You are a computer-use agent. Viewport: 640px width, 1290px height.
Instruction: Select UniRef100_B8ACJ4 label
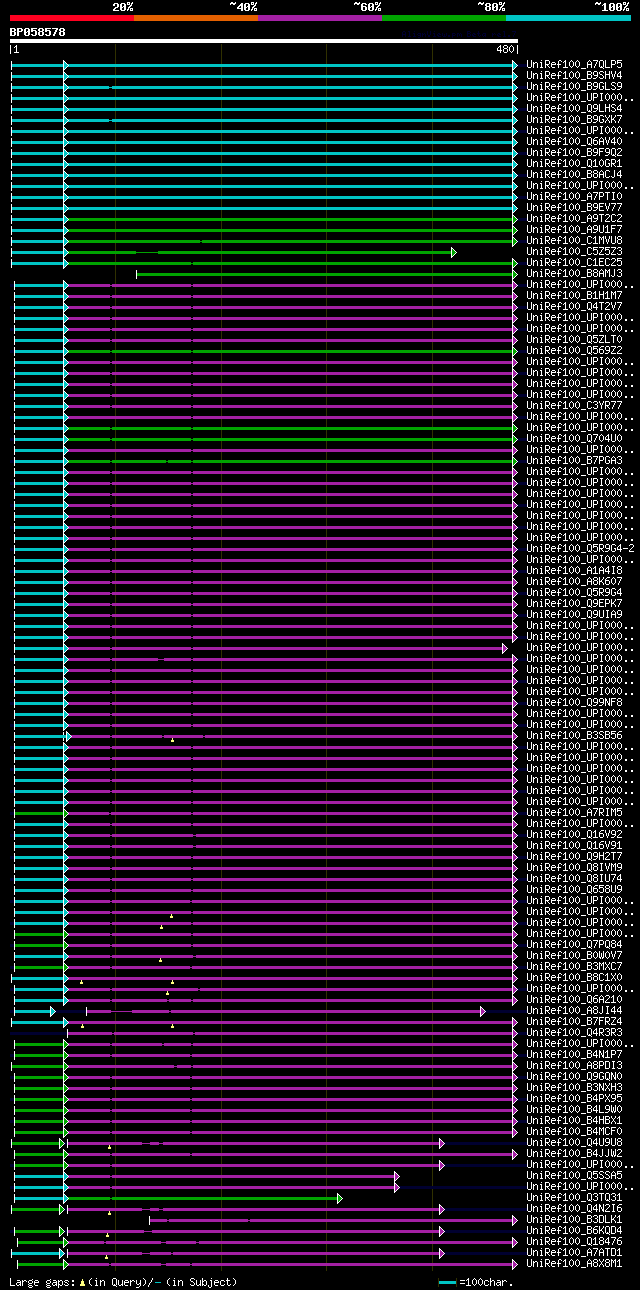point(574,174)
